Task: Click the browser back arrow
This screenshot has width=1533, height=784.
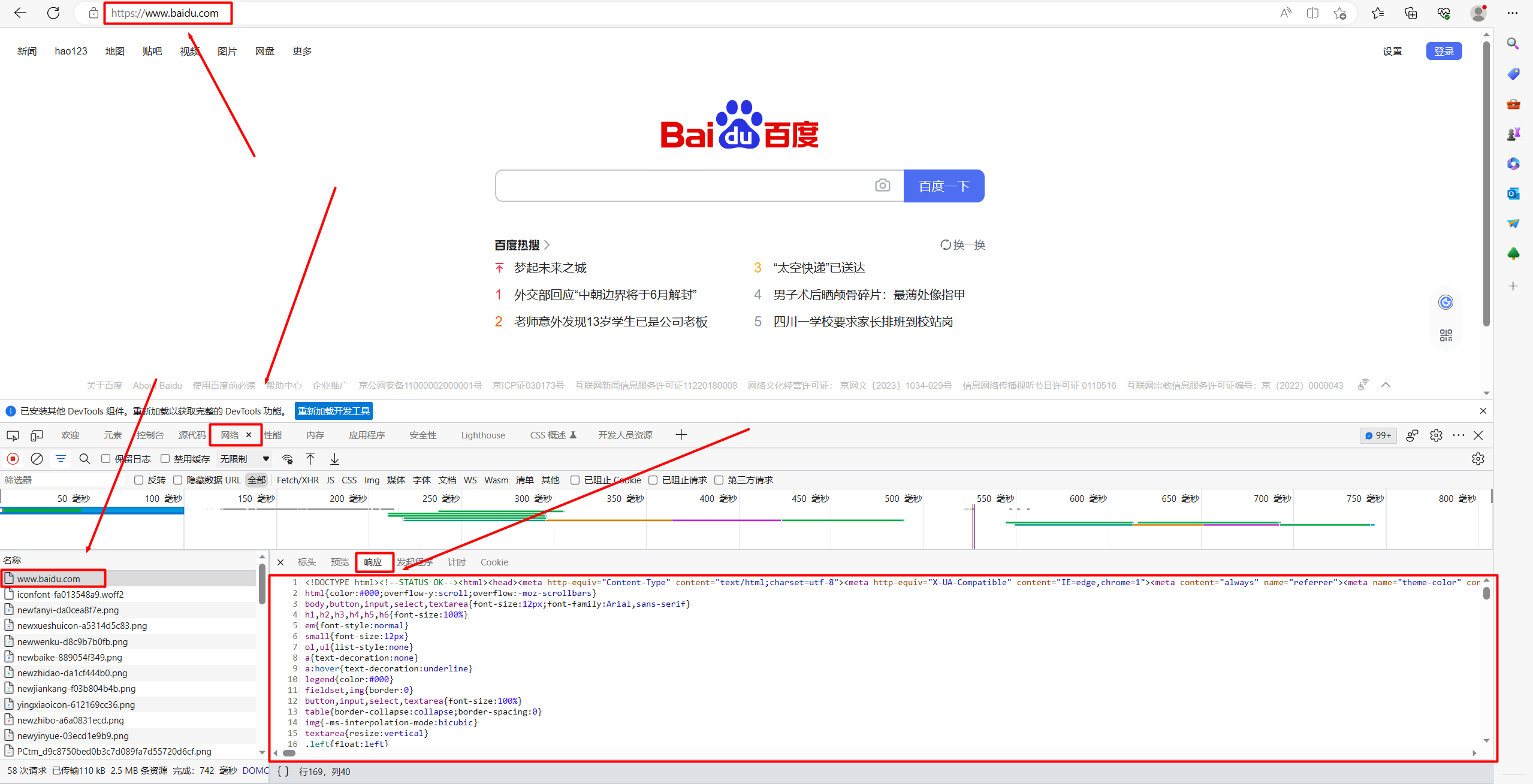Action: click(20, 13)
